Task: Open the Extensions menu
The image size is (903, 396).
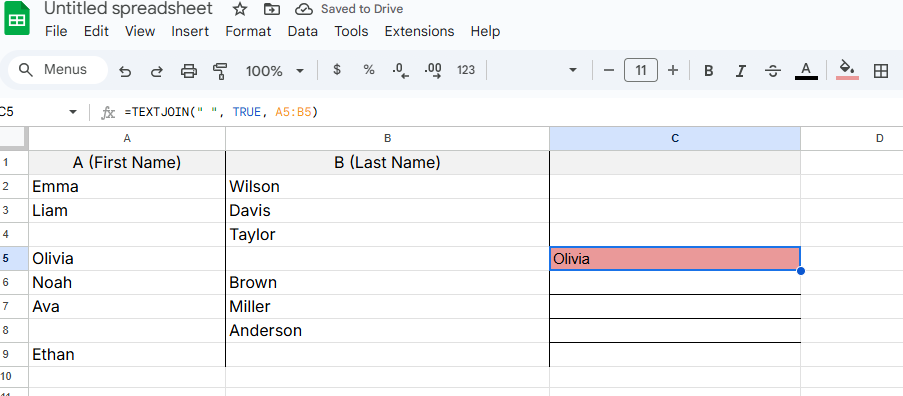Action: pos(419,31)
